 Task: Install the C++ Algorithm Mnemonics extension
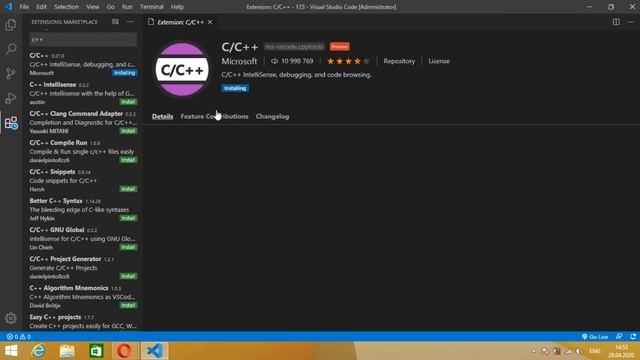click(128, 305)
